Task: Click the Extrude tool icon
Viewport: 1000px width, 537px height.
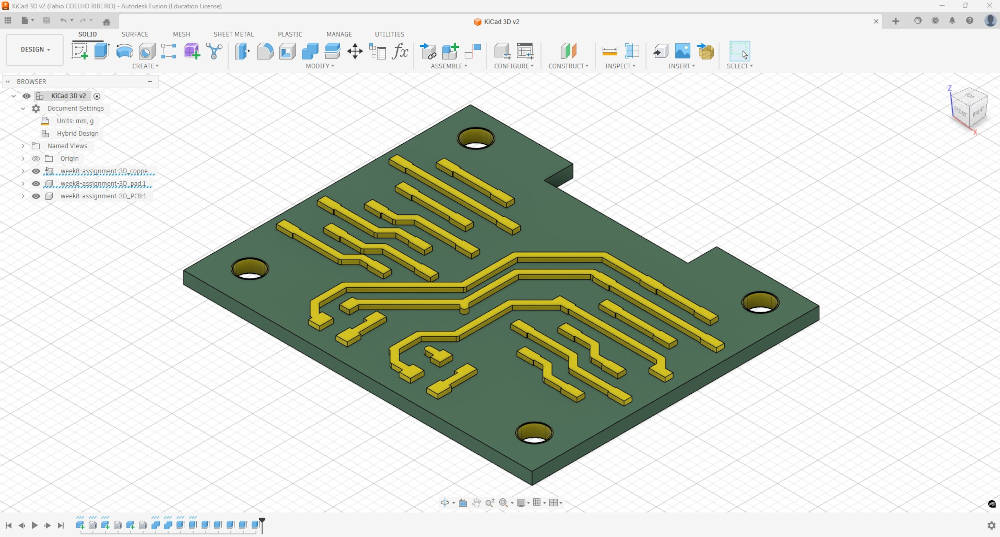Action: (102, 51)
